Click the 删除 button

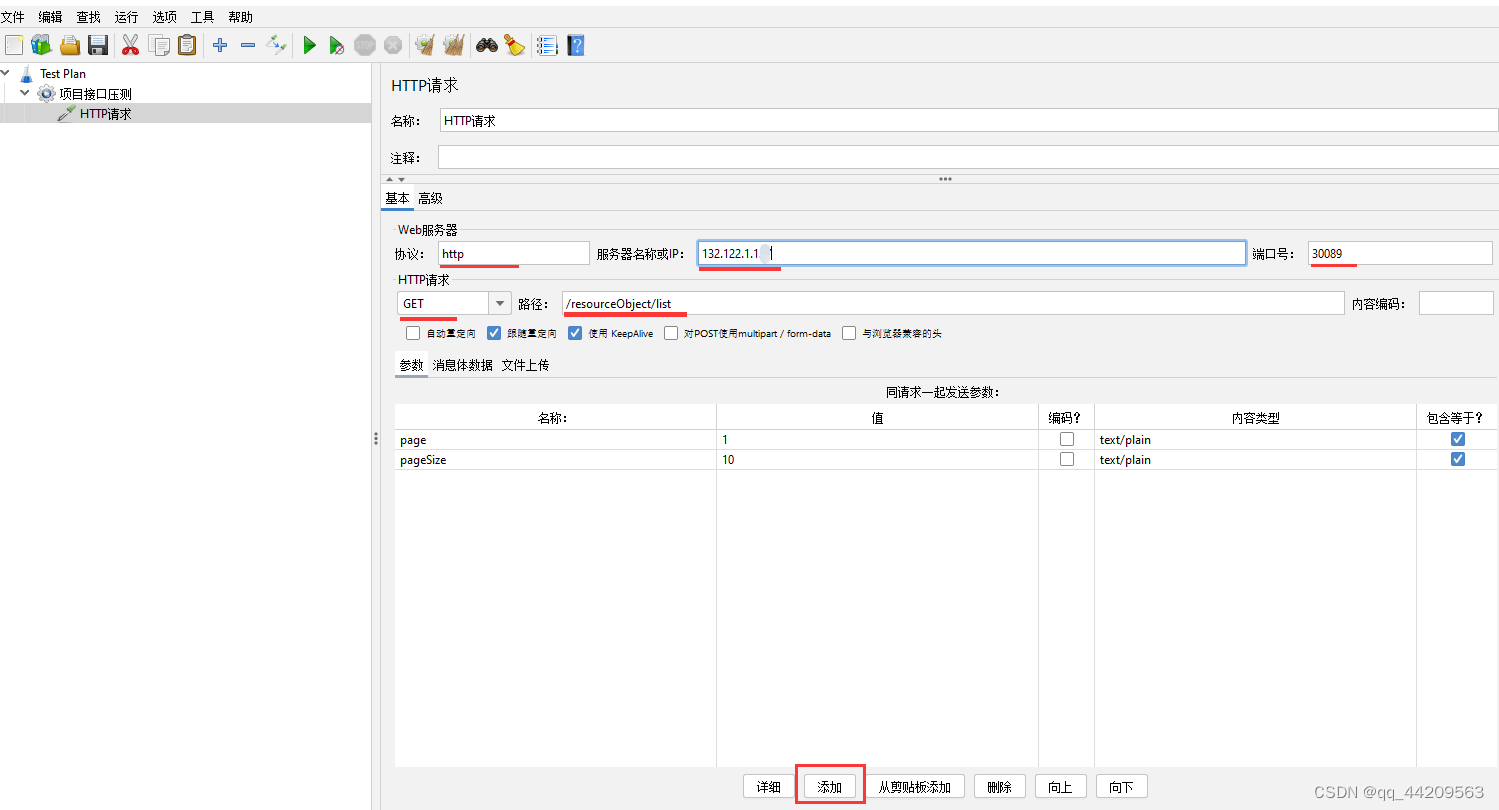pos(1000,787)
